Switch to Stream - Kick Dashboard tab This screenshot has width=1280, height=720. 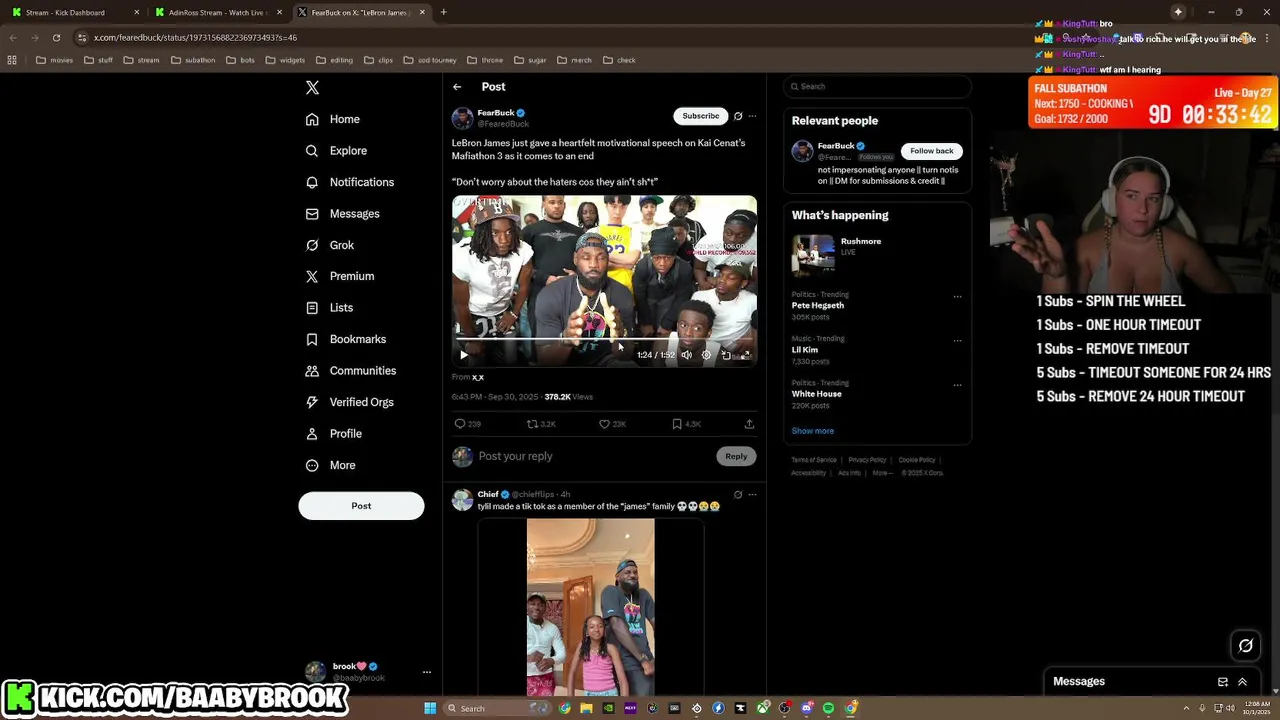pyautogui.click(x=74, y=12)
